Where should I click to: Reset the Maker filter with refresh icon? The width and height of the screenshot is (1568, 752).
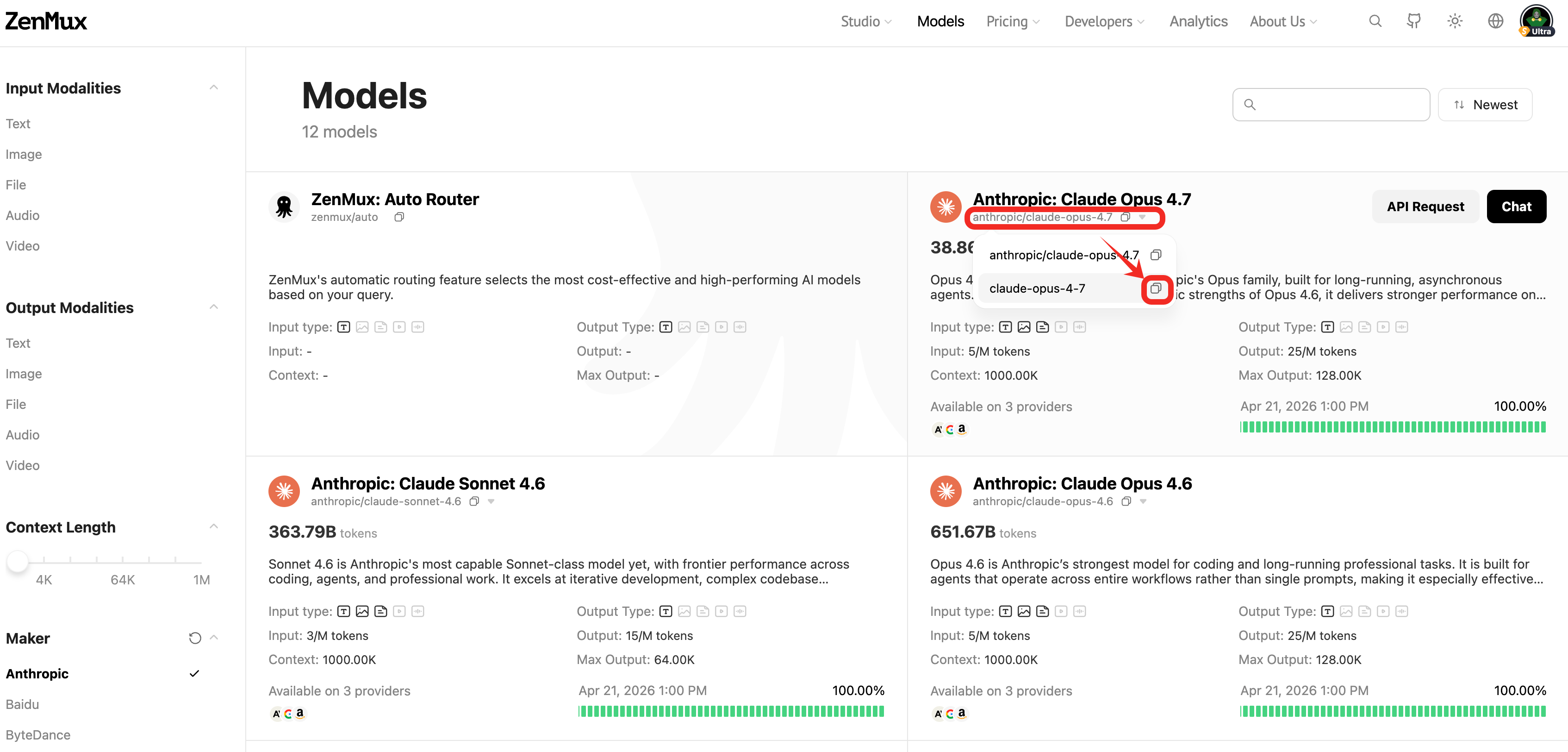click(x=195, y=638)
